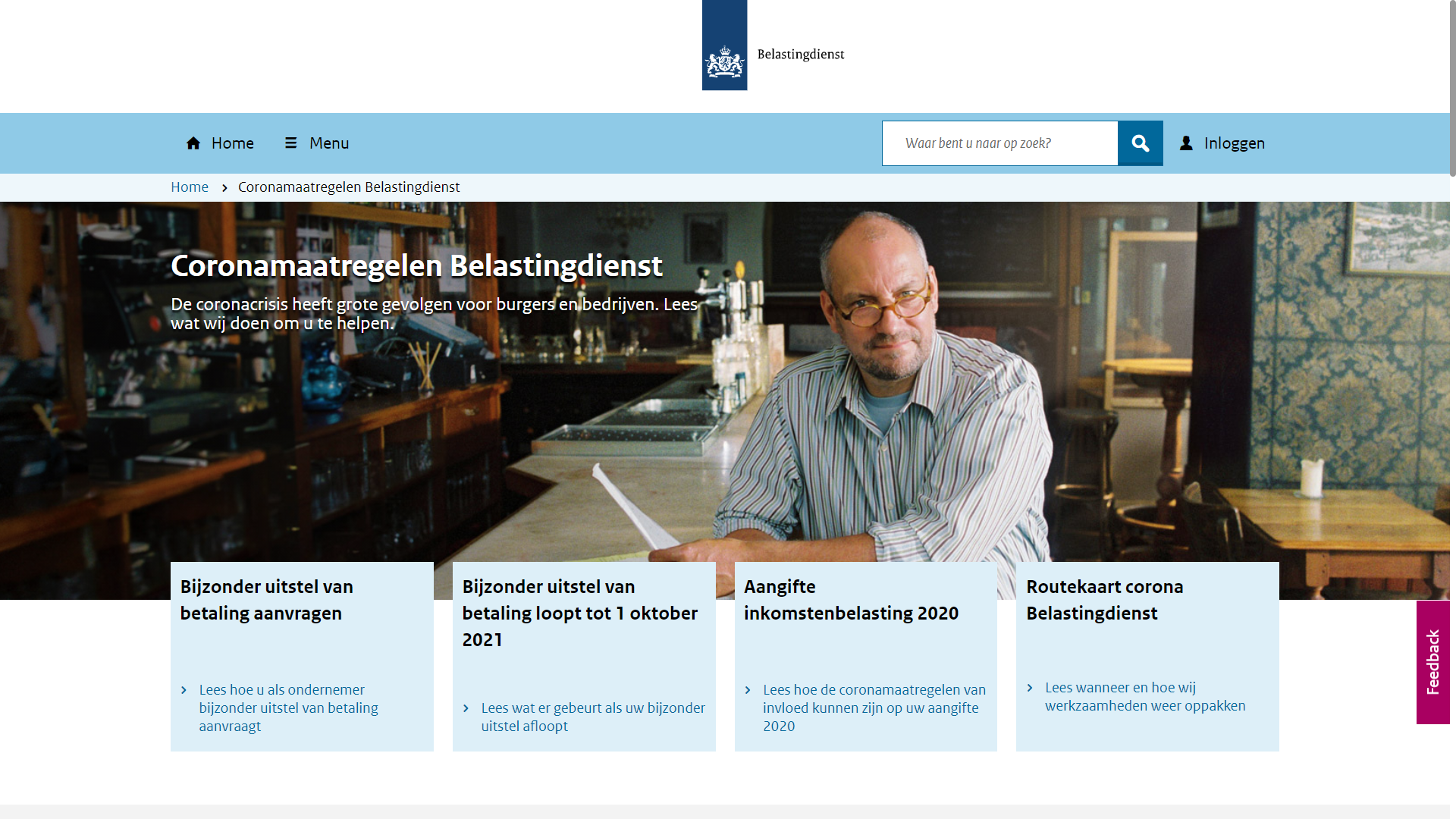1456x819 pixels.
Task: Click chevron before 'Lees wat er gebeurt'
Action: tap(466, 708)
